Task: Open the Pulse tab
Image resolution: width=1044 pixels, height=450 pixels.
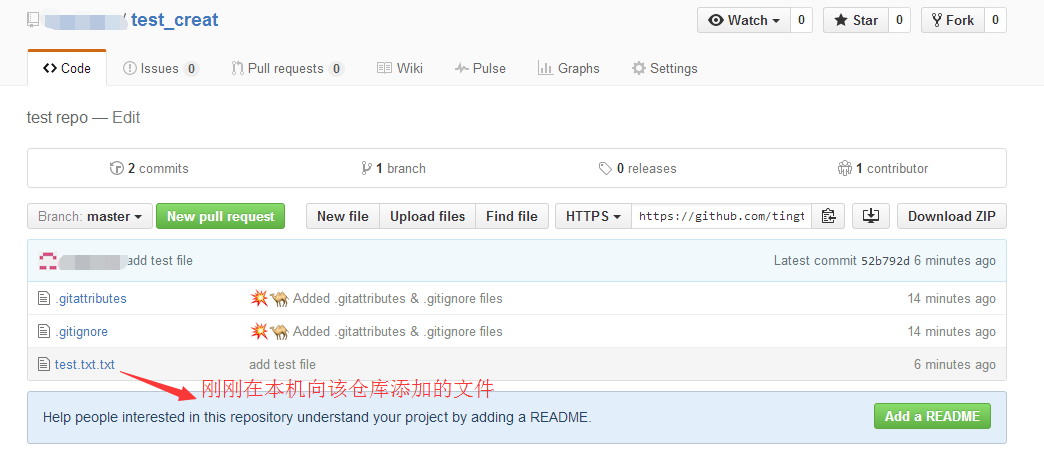Action: click(x=480, y=68)
